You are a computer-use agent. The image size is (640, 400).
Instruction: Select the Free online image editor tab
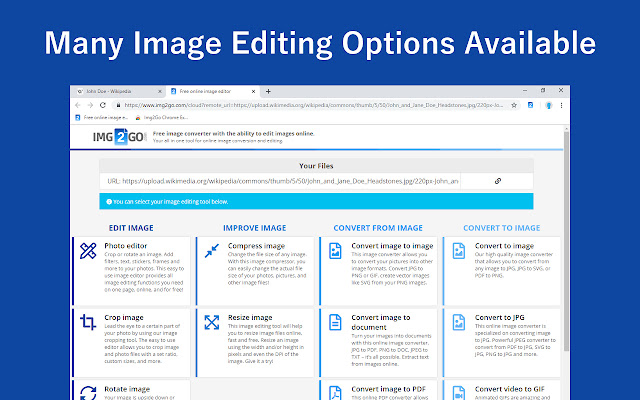click(x=212, y=91)
